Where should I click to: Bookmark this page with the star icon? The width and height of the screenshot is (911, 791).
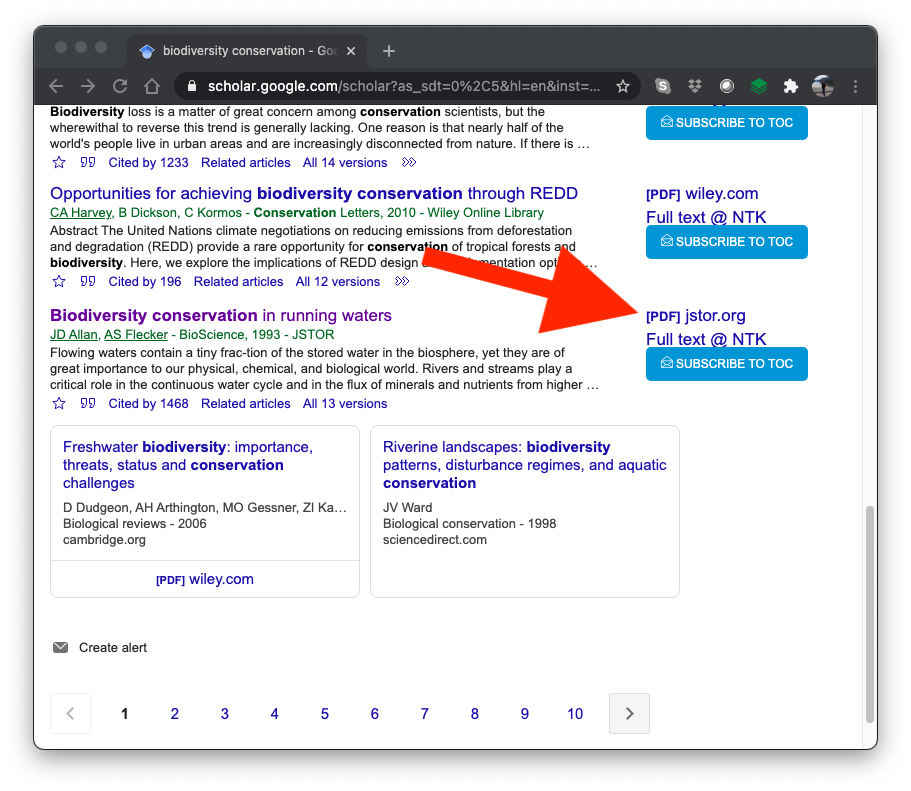coord(623,87)
